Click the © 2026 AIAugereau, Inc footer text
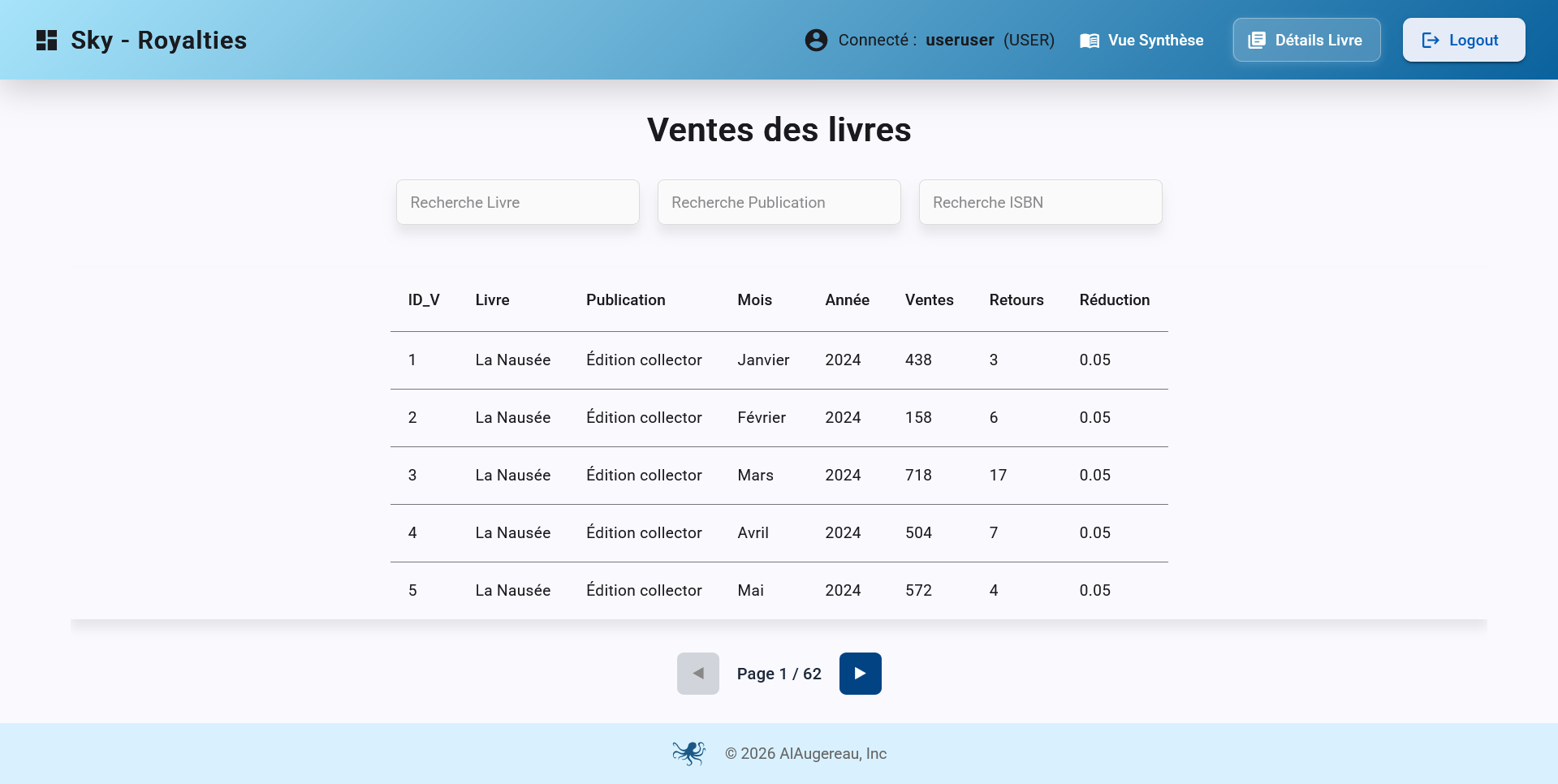Viewport: 1558px width, 784px height. (x=805, y=754)
